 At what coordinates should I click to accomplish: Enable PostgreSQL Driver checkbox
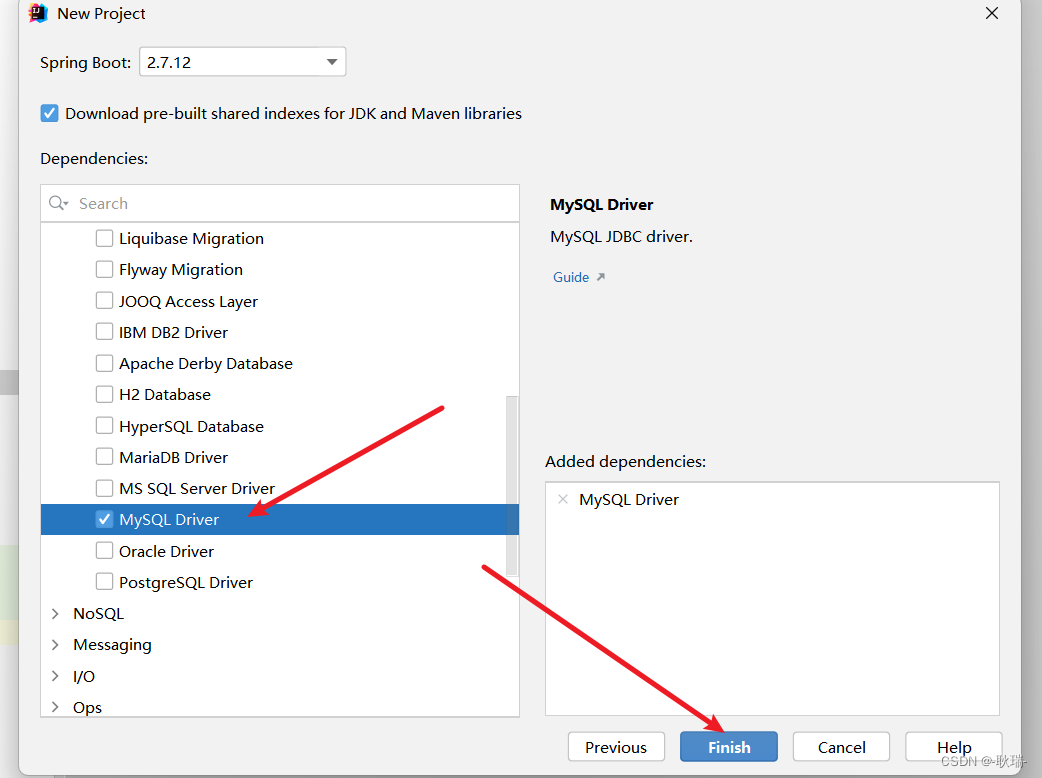[x=104, y=582]
